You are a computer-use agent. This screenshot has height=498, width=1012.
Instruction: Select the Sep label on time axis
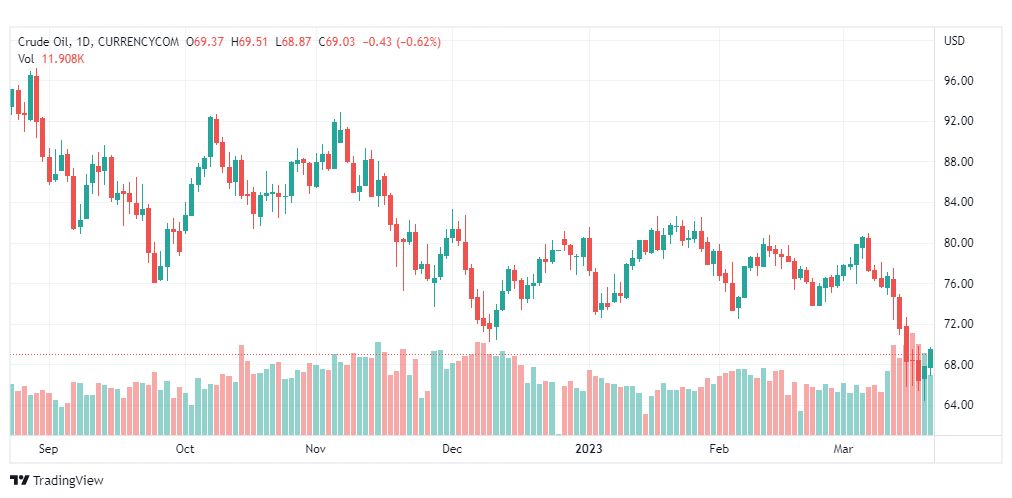(x=49, y=450)
